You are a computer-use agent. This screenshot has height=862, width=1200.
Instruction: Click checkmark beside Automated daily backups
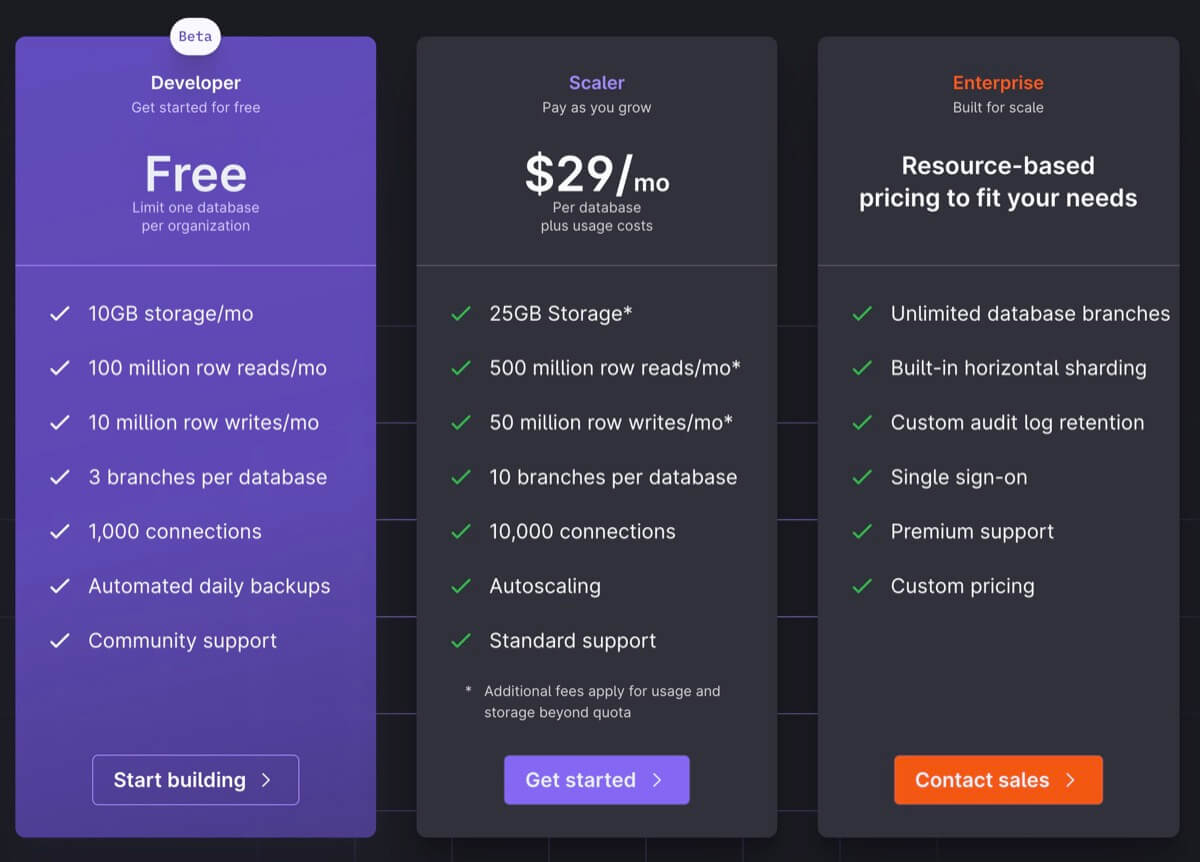point(60,586)
